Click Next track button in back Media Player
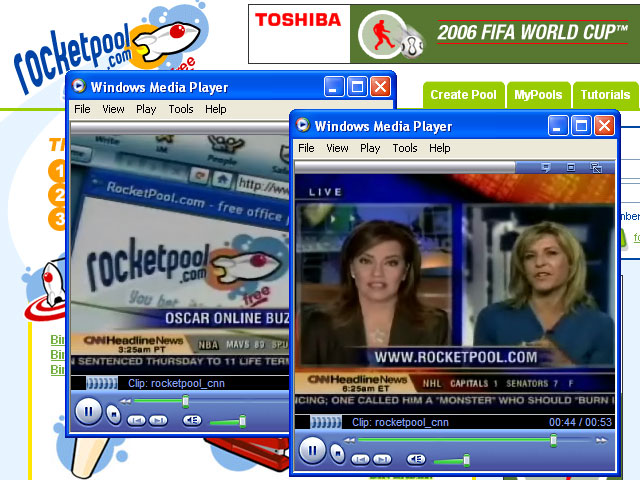This screenshot has width=640, height=480. (x=158, y=420)
